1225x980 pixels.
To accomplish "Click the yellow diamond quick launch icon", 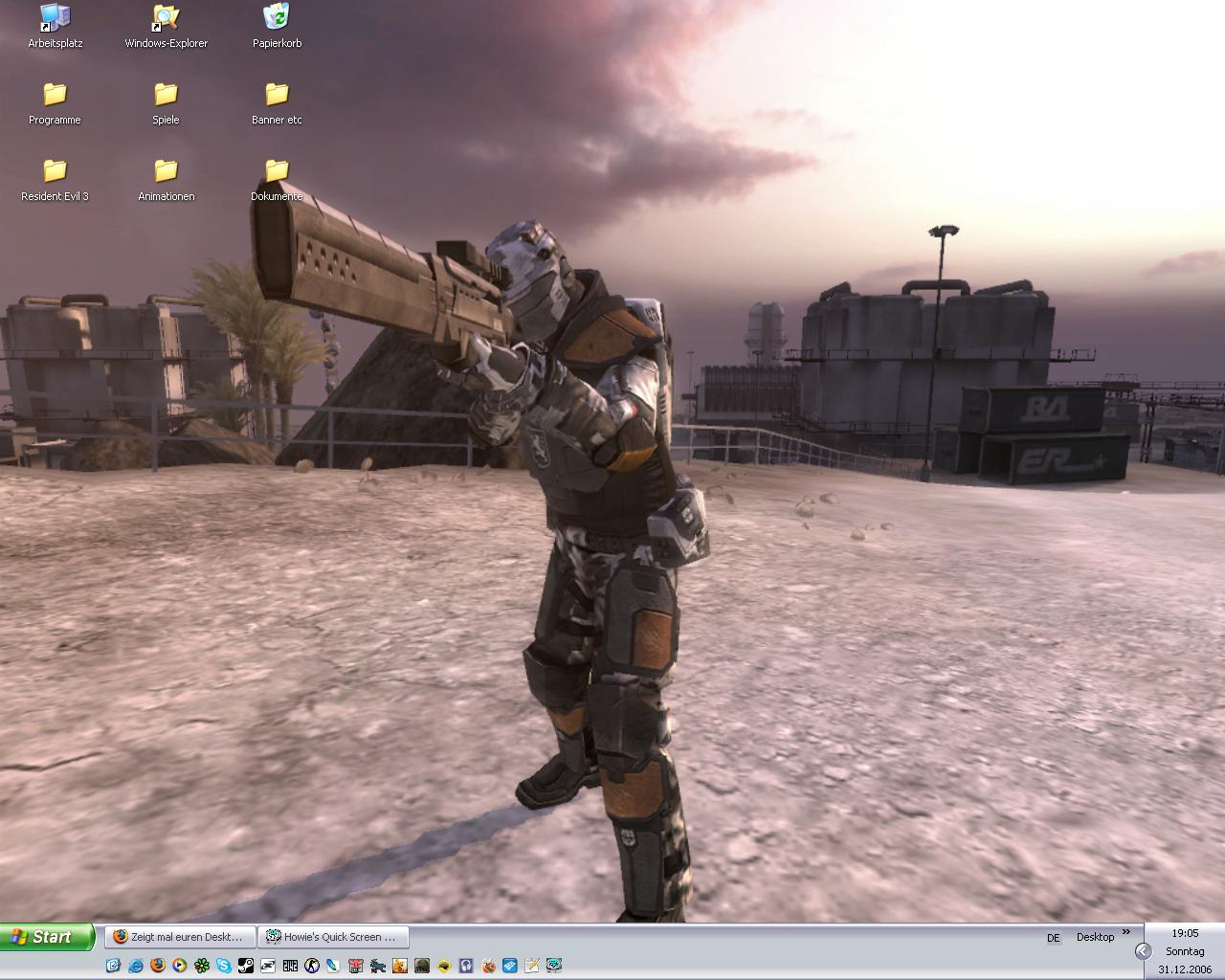I will 444,966.
